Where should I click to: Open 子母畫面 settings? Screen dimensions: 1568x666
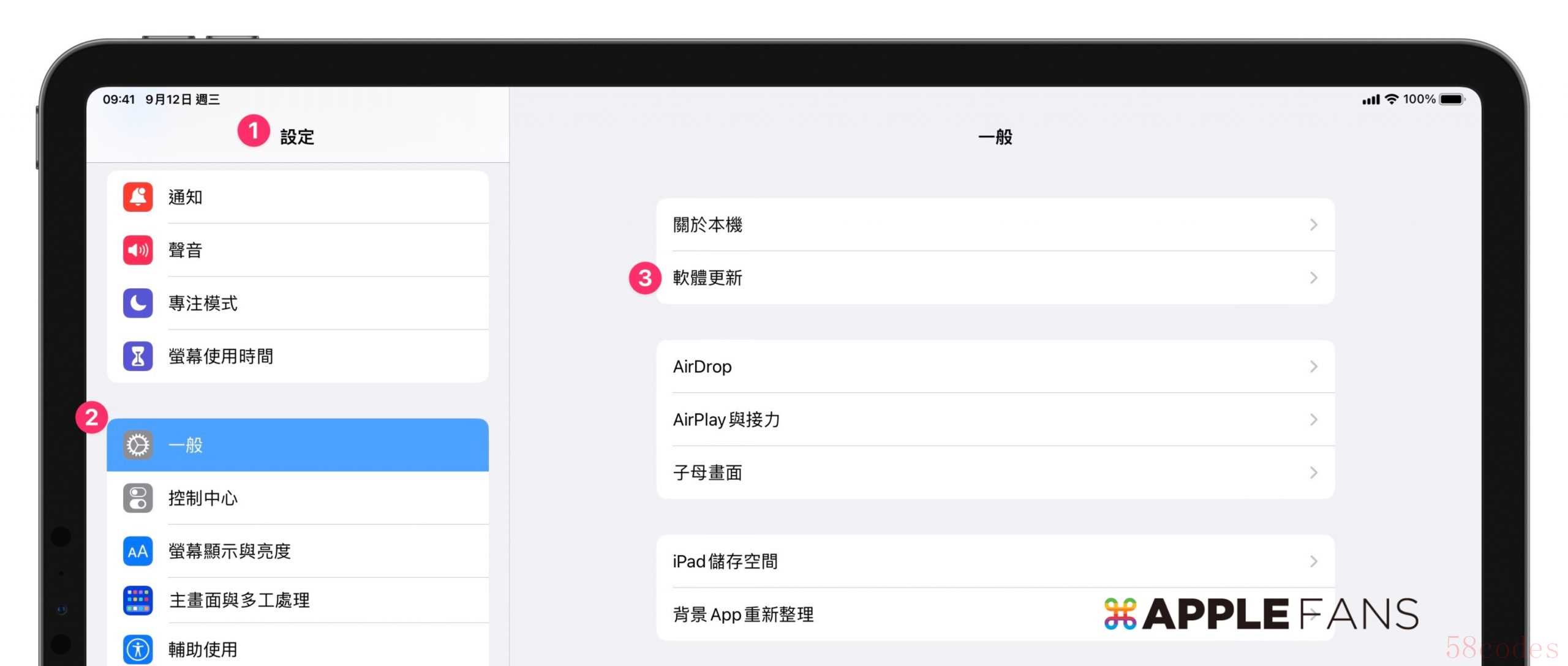coord(707,473)
